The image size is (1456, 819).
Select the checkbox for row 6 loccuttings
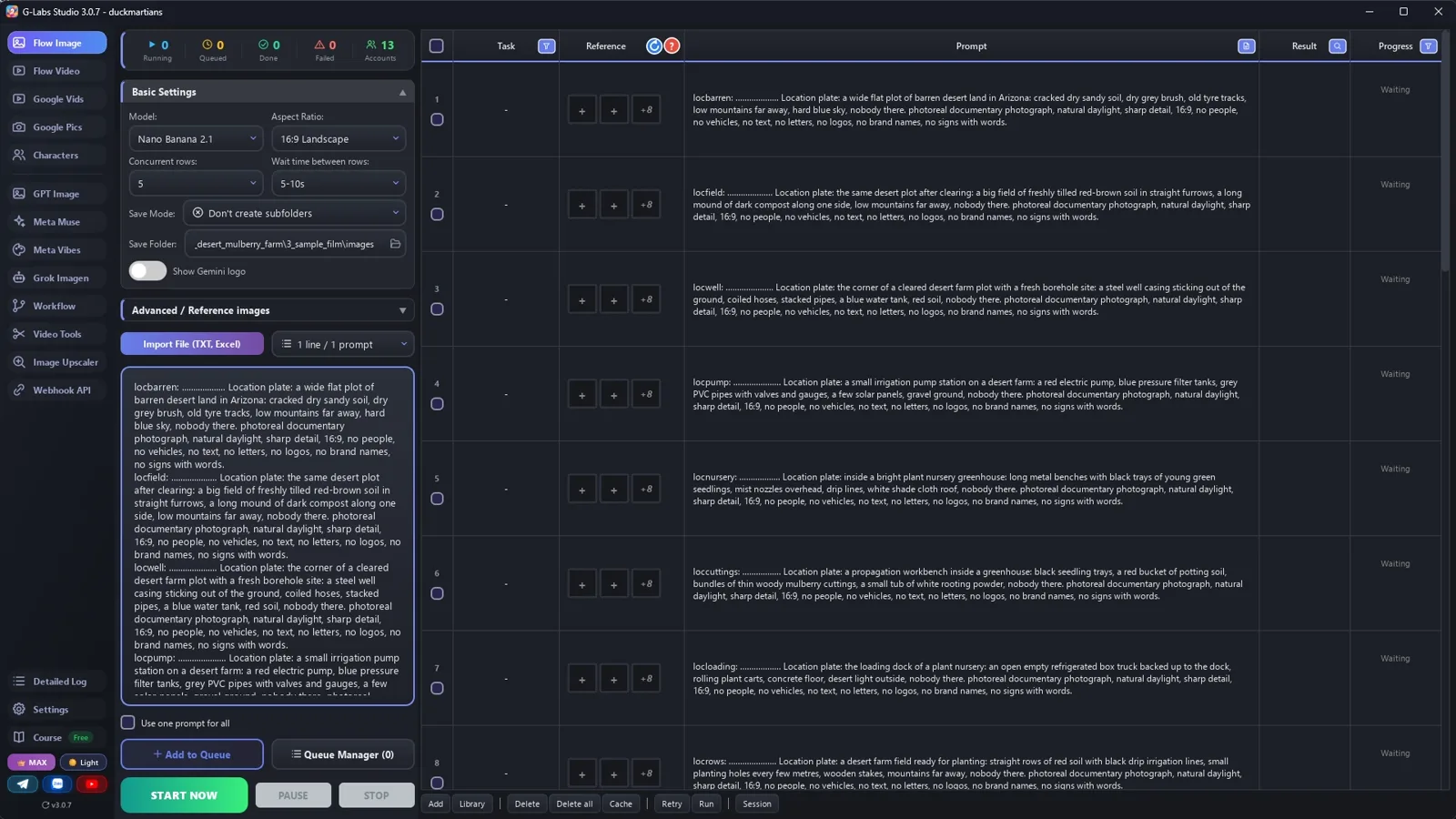click(x=437, y=593)
